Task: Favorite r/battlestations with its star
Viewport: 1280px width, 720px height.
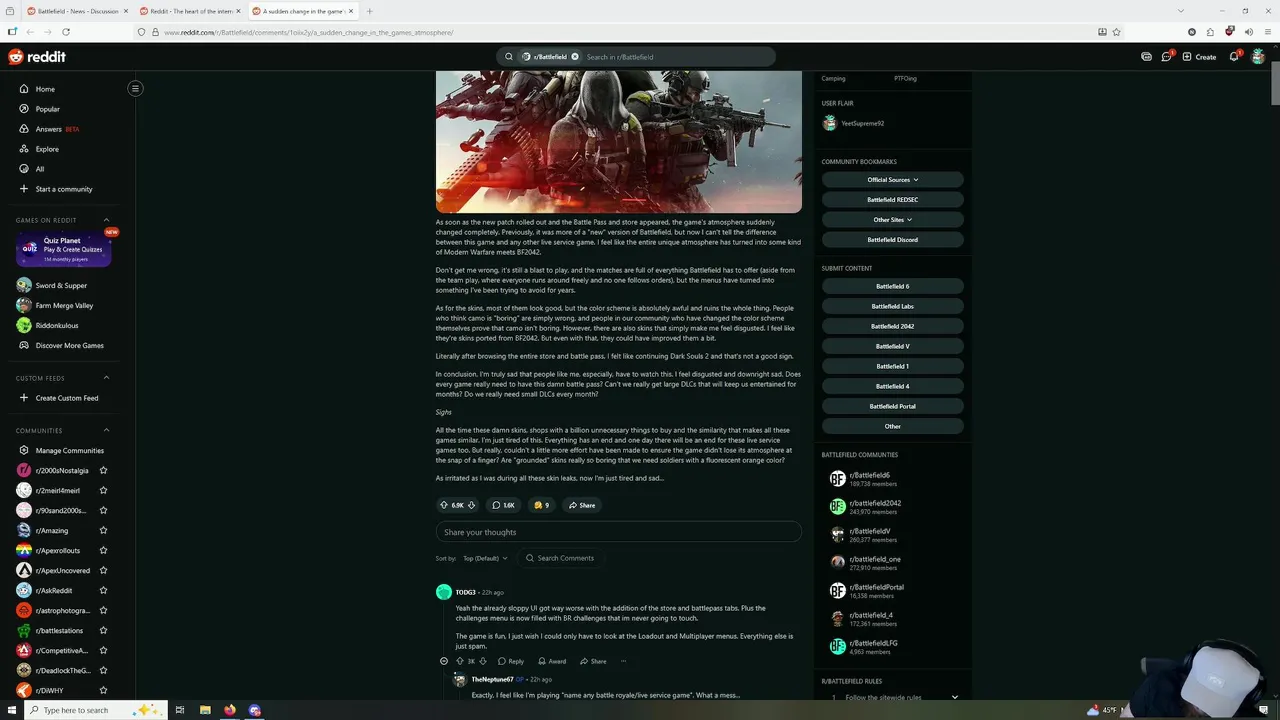Action: [x=103, y=630]
